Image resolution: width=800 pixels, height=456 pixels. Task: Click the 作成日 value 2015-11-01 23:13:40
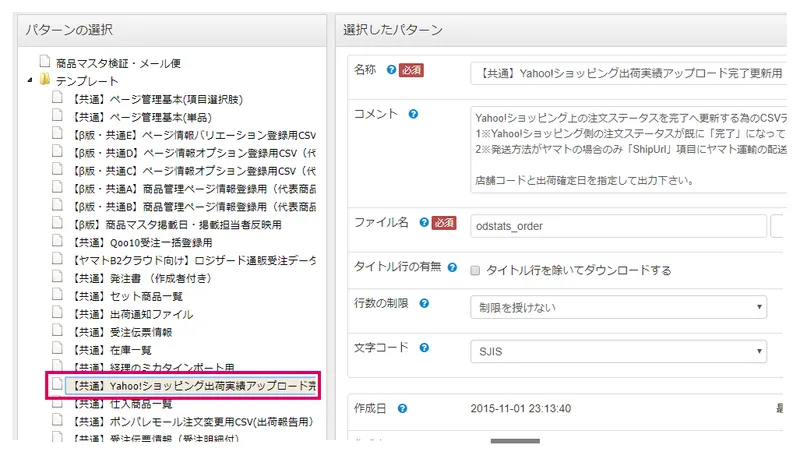click(520, 409)
